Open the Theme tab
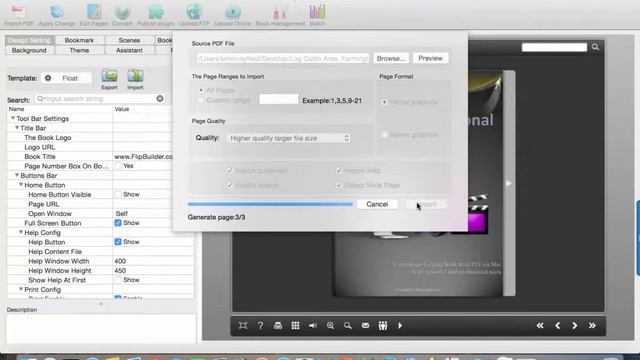Image resolution: width=640 pixels, height=360 pixels. click(79, 50)
